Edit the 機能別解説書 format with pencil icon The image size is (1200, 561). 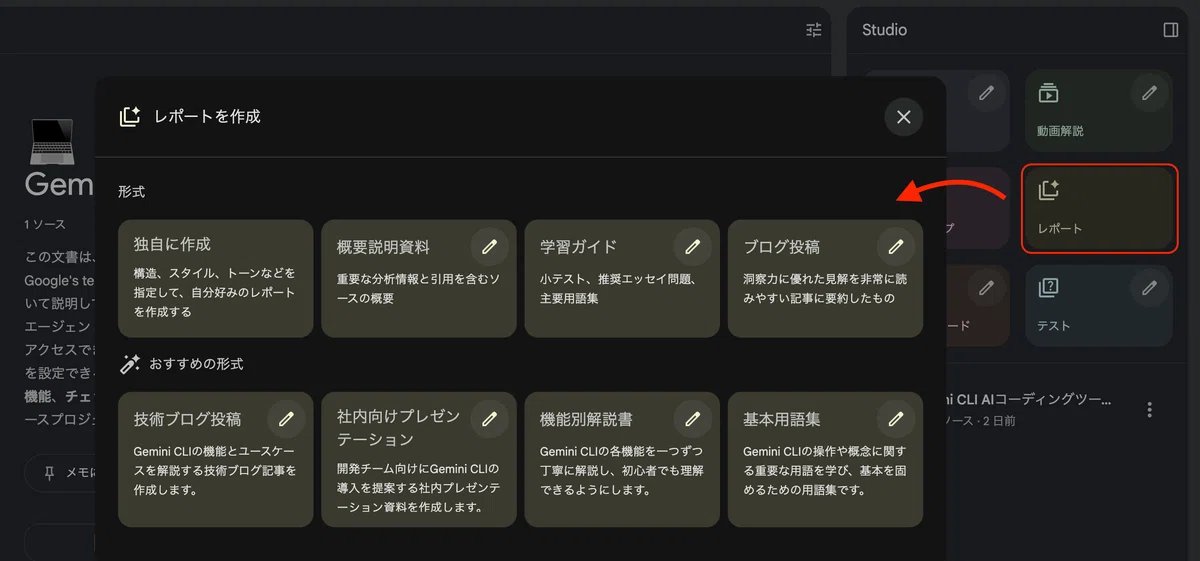tap(692, 419)
